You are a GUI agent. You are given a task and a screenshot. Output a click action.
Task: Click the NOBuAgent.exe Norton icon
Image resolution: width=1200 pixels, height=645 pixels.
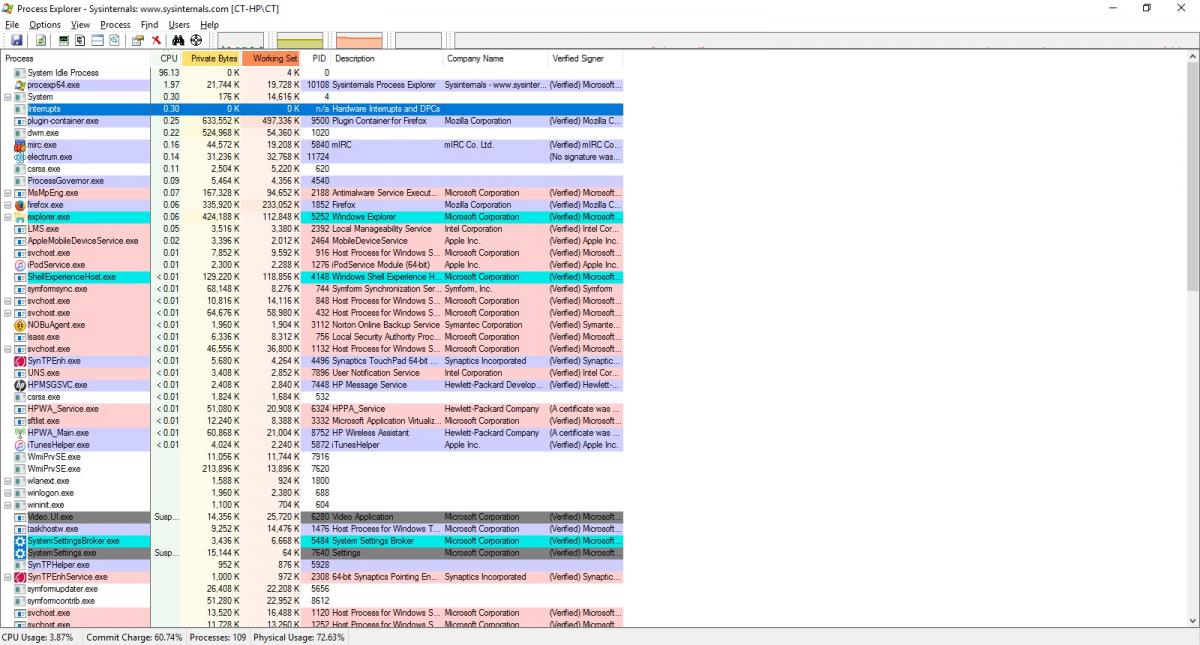coord(20,325)
